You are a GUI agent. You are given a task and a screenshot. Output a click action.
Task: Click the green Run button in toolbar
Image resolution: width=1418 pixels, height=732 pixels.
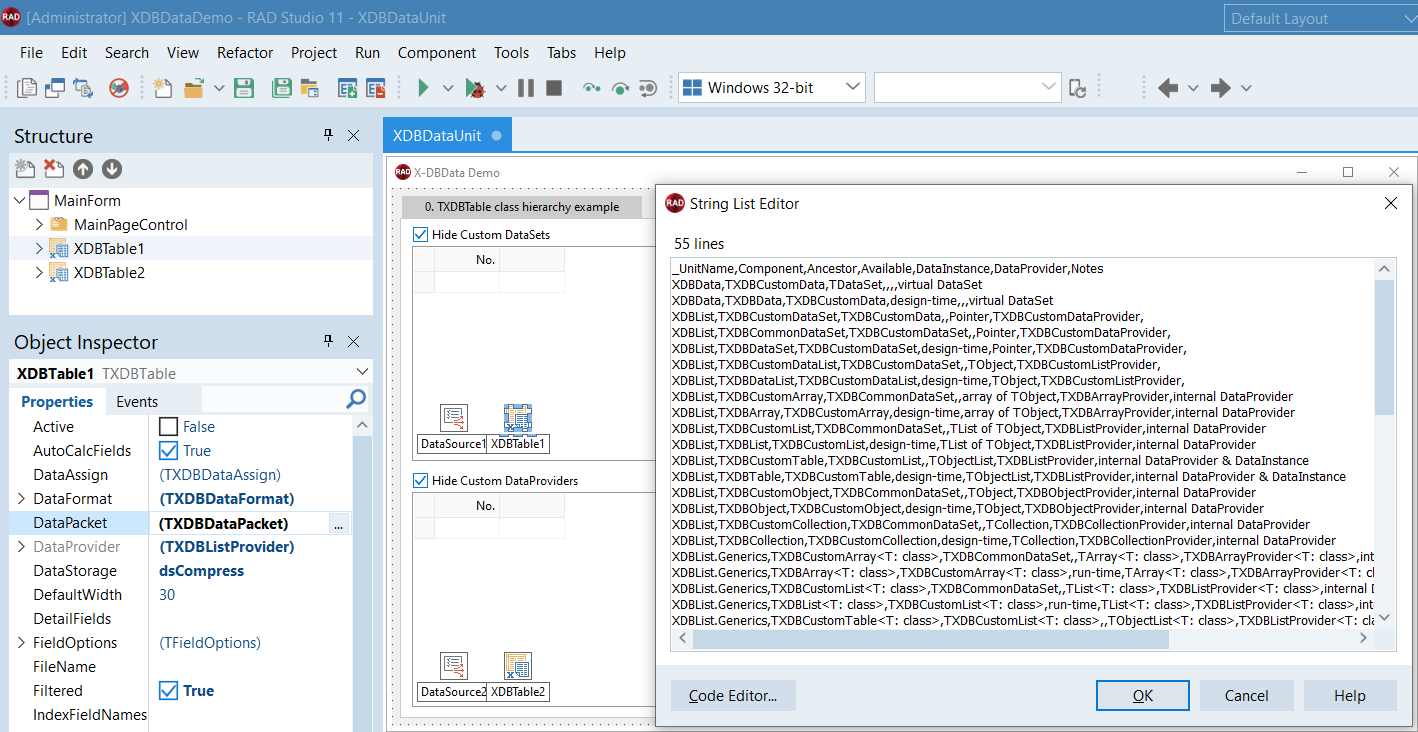point(423,88)
